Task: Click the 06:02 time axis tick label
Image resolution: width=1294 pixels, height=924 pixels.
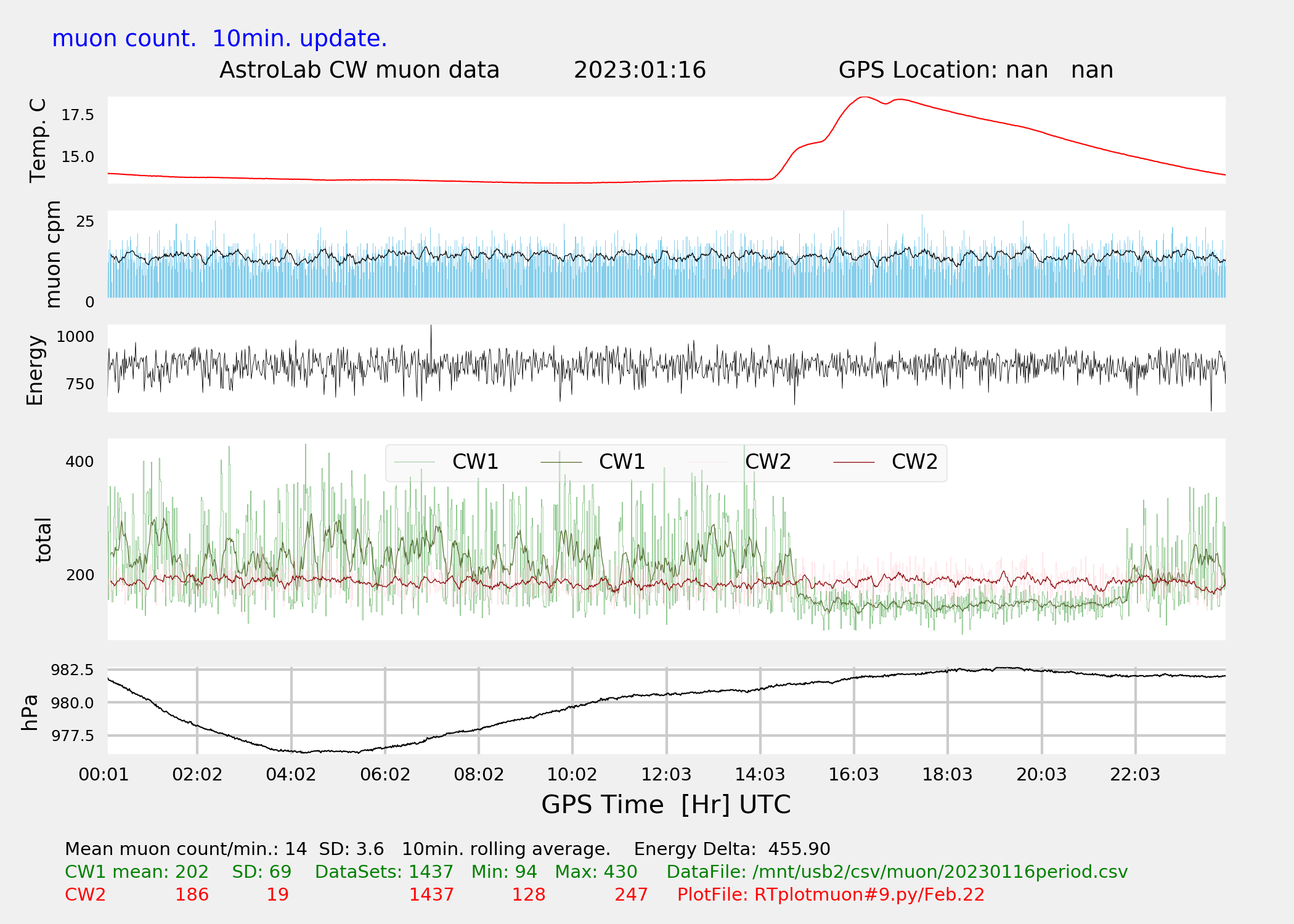Action: (x=385, y=774)
